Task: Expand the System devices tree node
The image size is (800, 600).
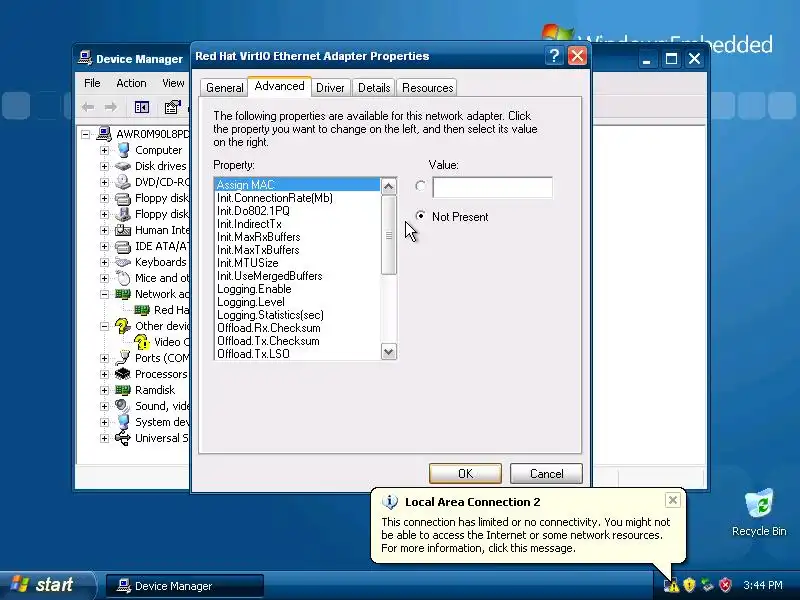Action: pyautogui.click(x=104, y=422)
